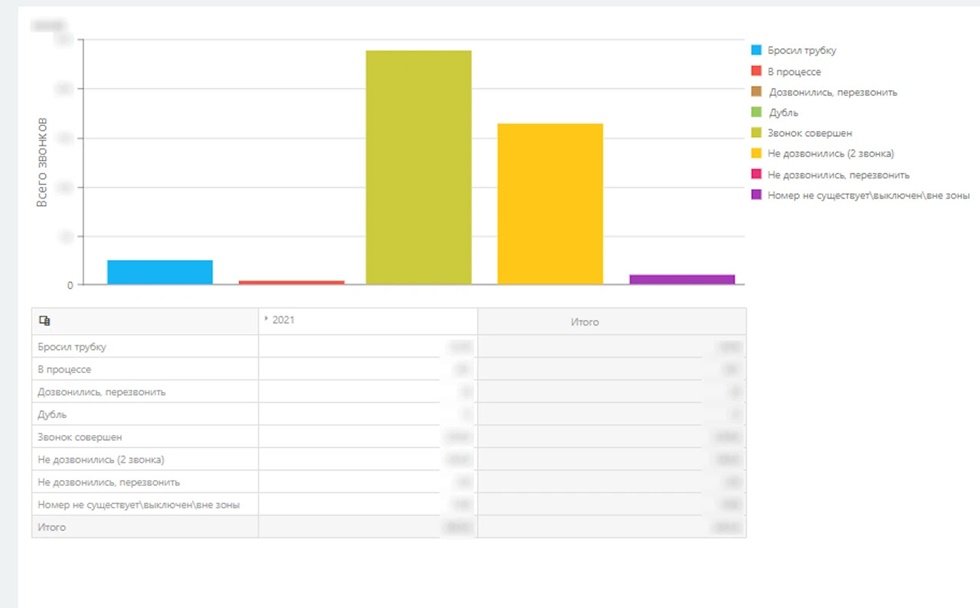Screen dimensions: 980x608
Task: Expand the 2021 column header
Action: [x=266, y=319]
